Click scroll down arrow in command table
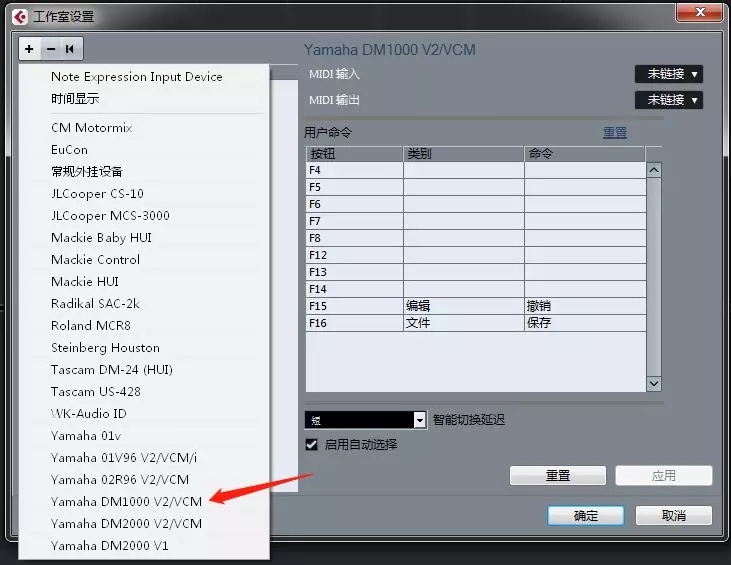Viewport: 731px width, 565px height. click(654, 383)
